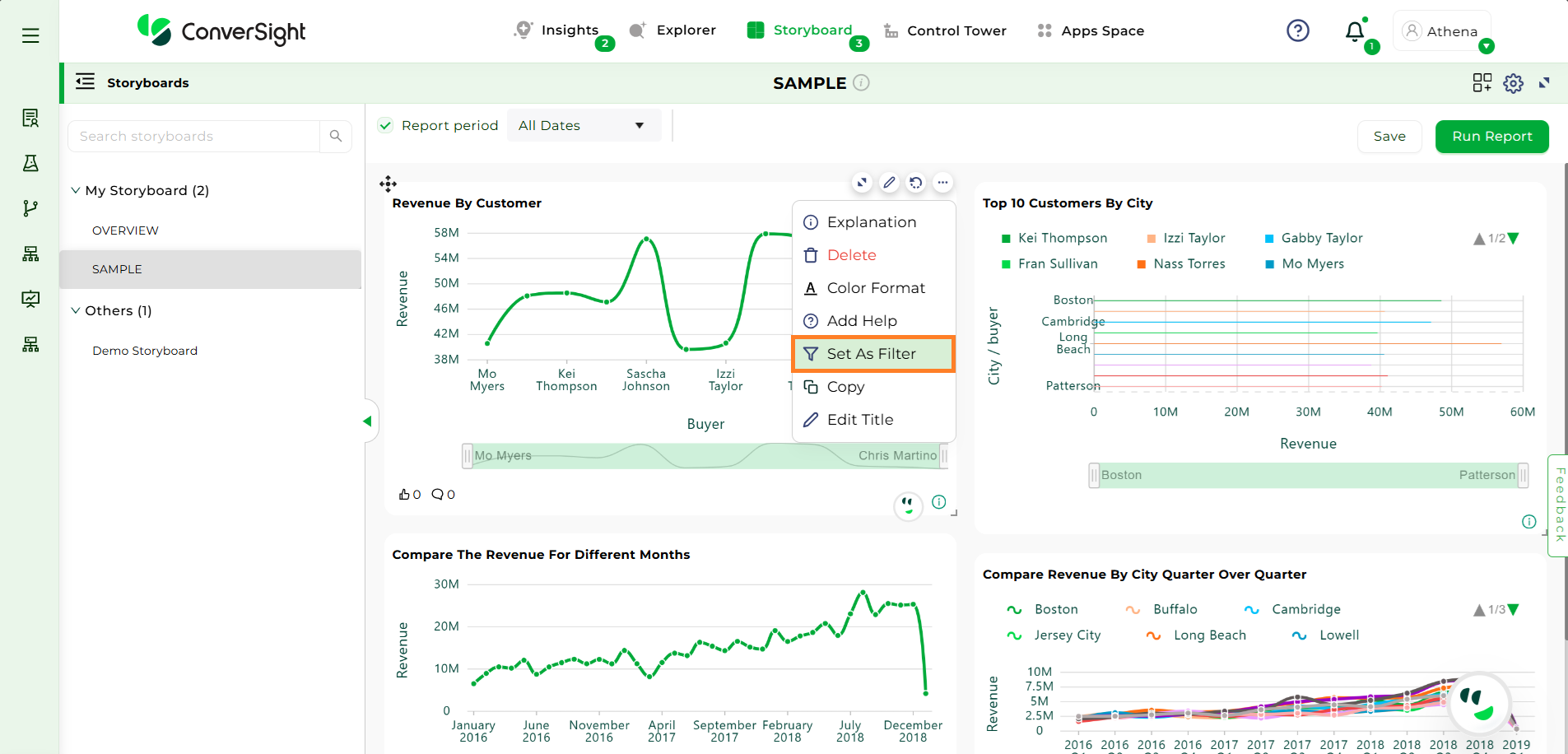Click the Run Report button
The height and width of the screenshot is (754, 1568).
point(1491,137)
